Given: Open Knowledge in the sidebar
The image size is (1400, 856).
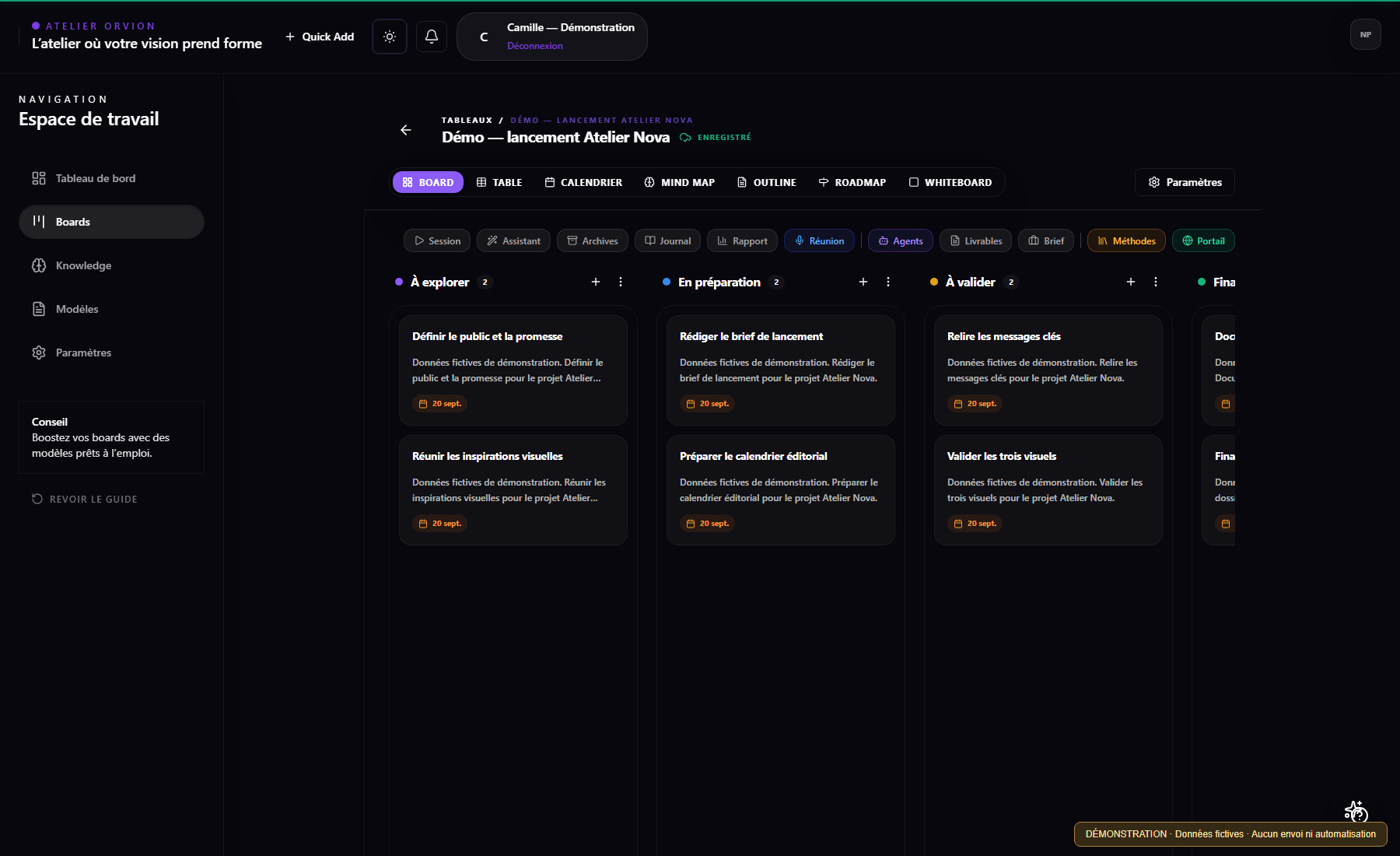Looking at the screenshot, I should [111, 265].
